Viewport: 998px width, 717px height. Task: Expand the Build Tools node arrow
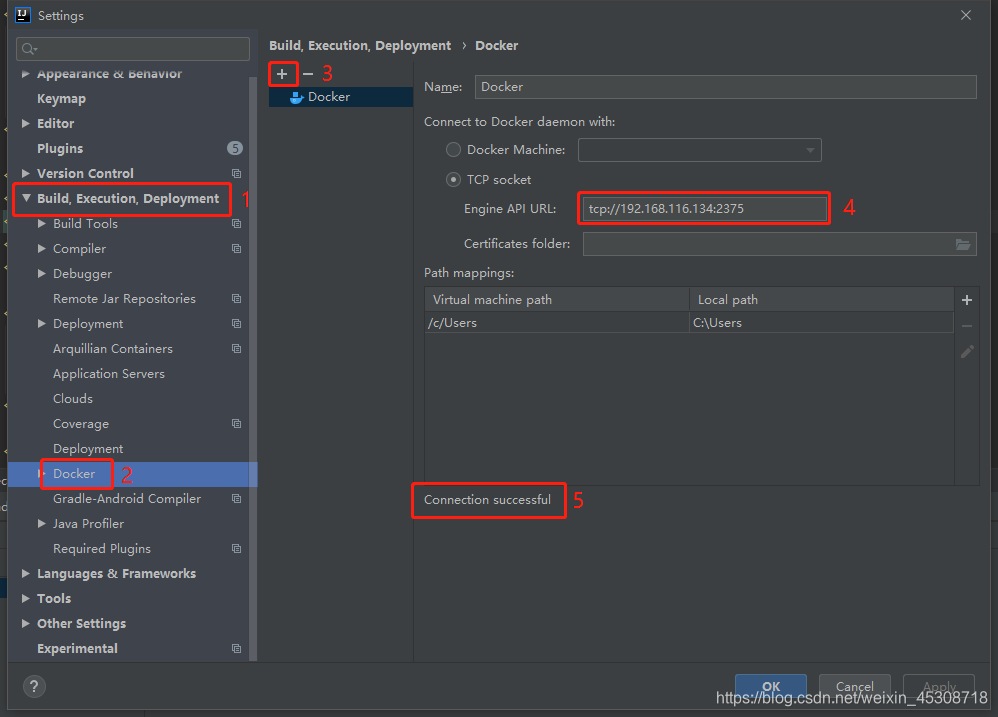click(42, 224)
